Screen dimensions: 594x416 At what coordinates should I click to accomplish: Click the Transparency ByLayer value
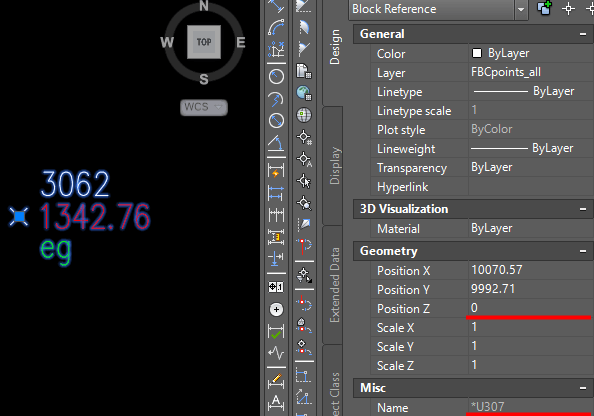click(x=491, y=167)
